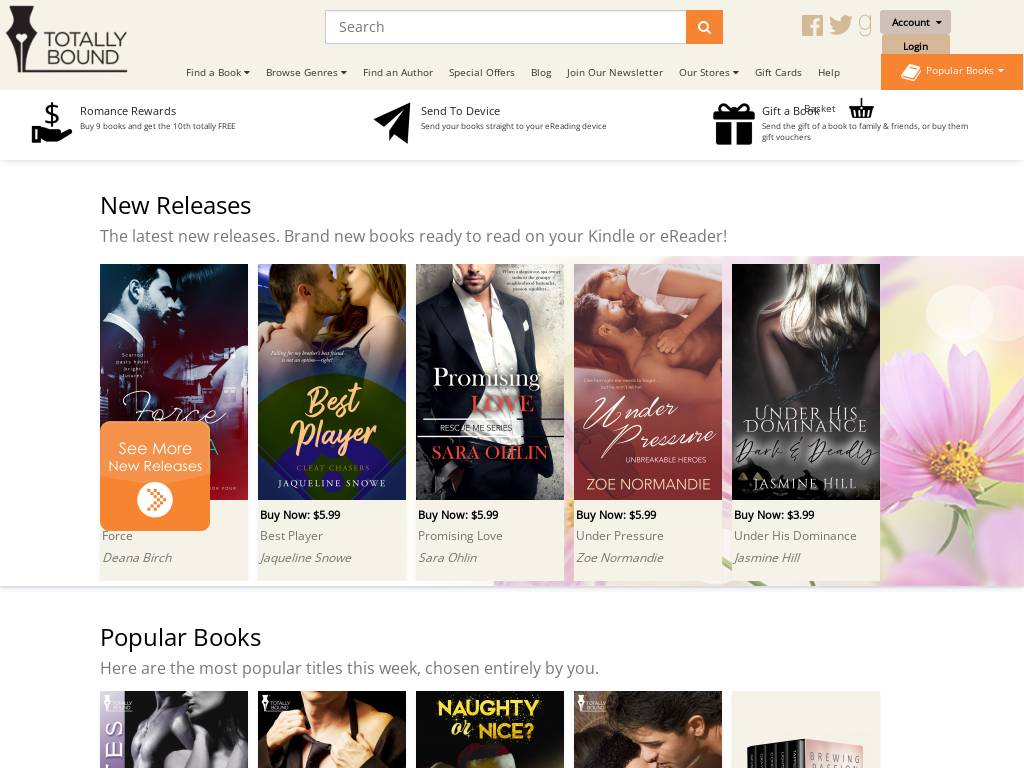Click the Gift a Book present icon

733,123
